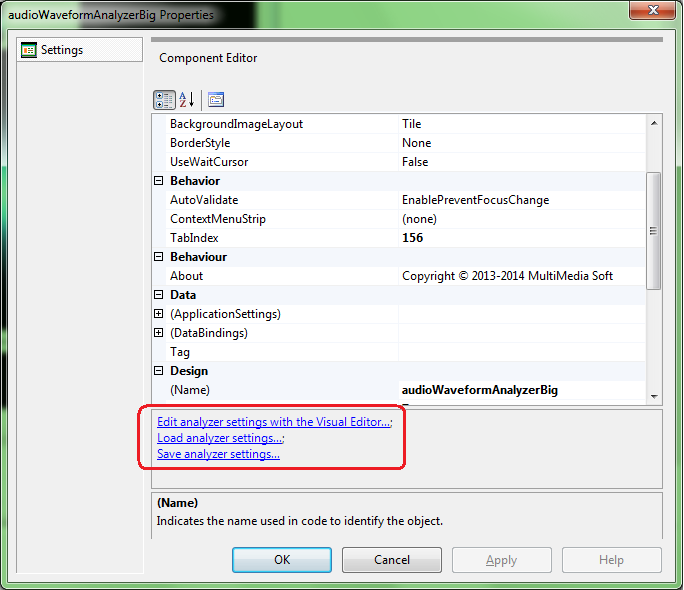
Task: Collapse the Data category
Action: point(158,295)
